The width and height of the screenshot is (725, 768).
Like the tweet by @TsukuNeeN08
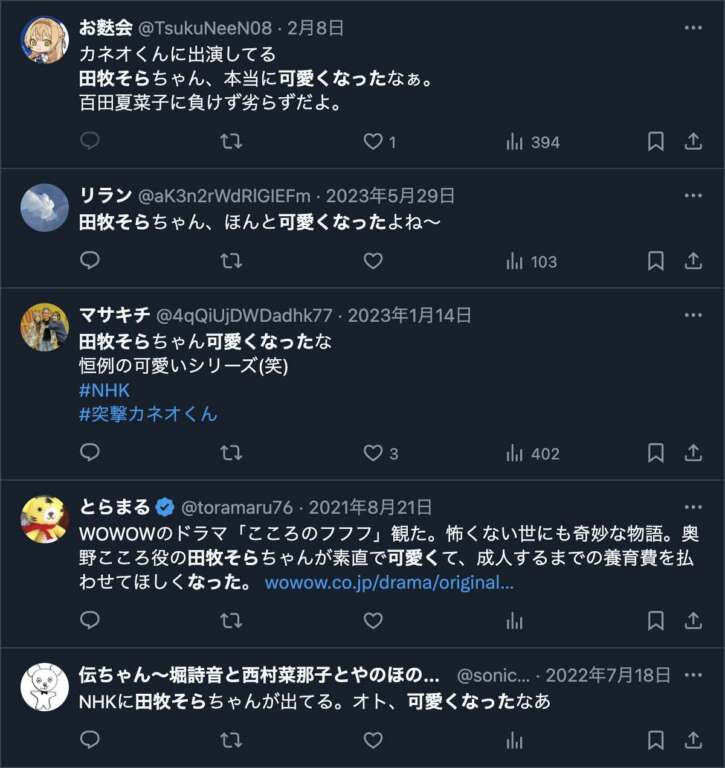point(373,142)
